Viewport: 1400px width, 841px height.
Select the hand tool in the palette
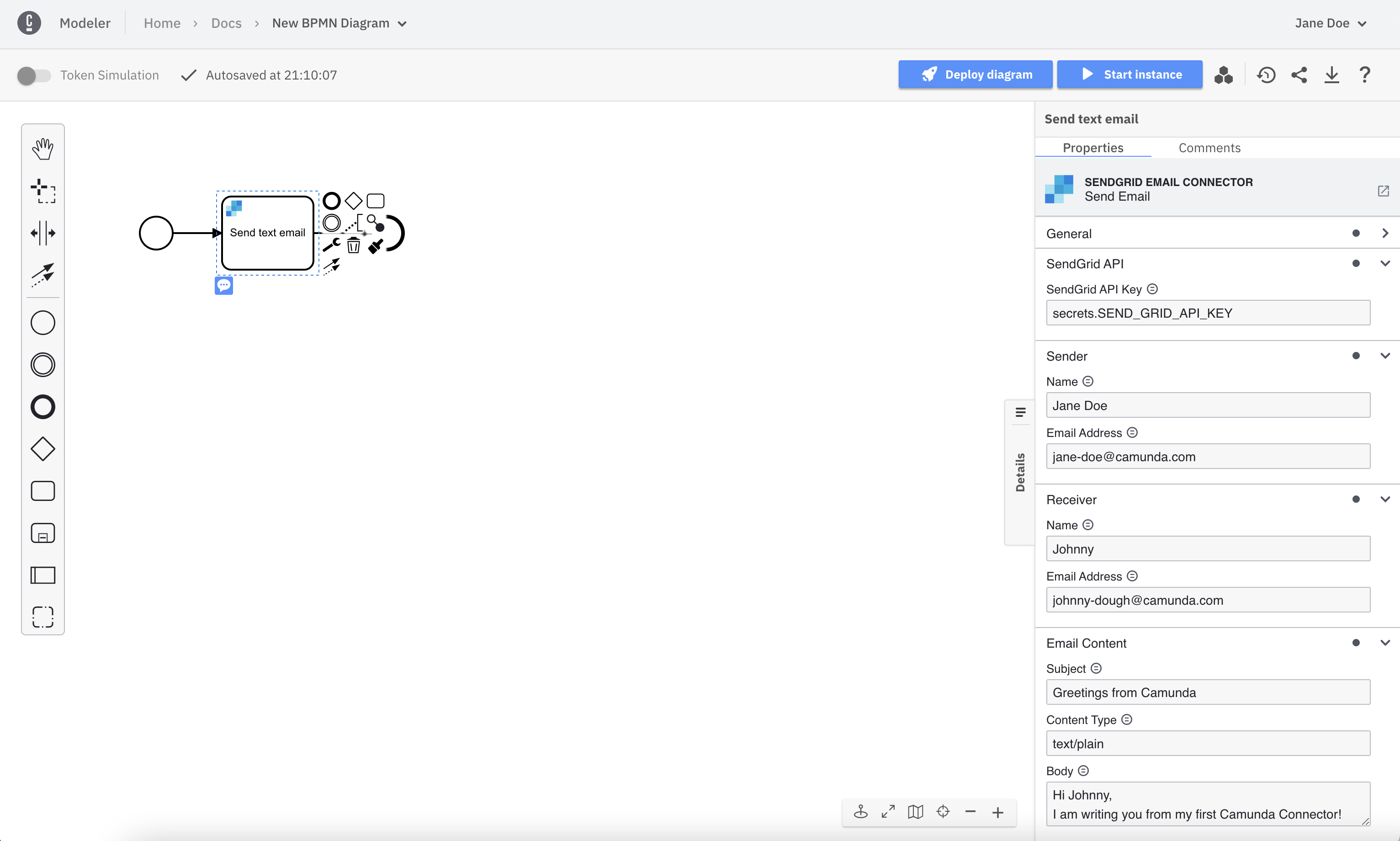(42, 149)
